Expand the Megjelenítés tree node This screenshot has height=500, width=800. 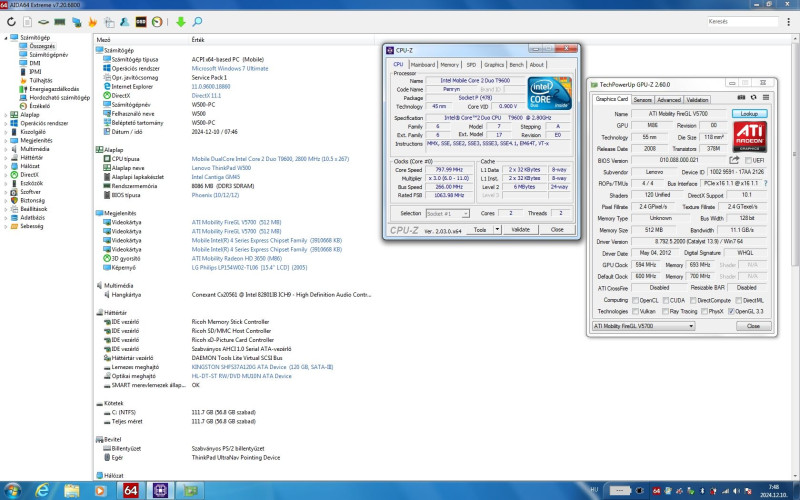[6, 140]
